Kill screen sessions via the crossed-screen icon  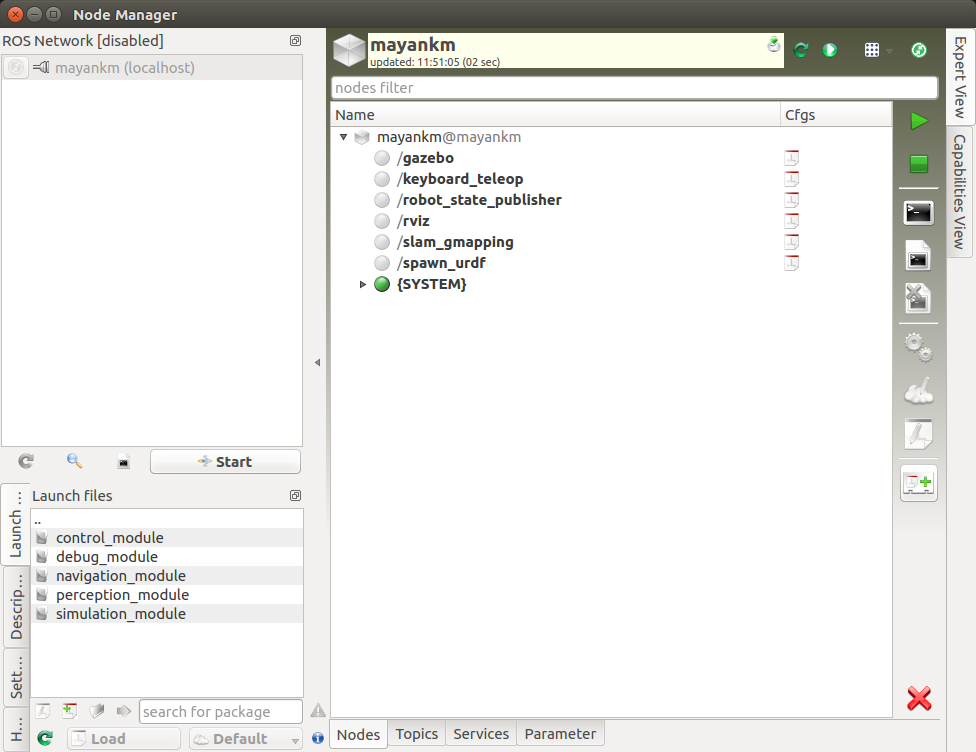point(918,297)
